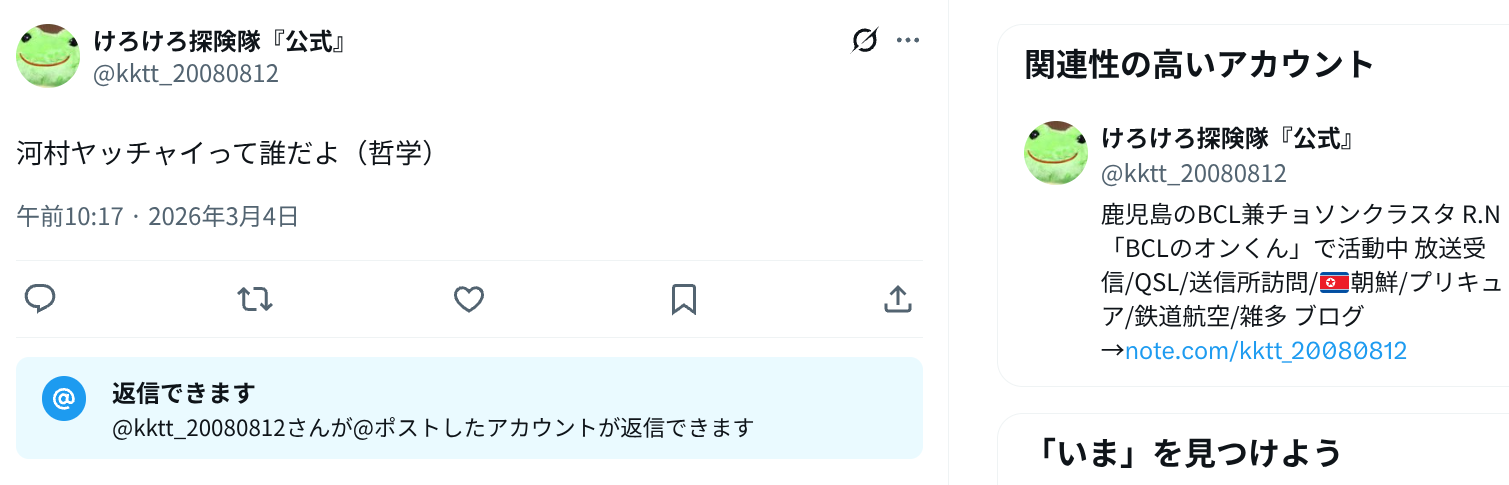Bookmark this post
The width and height of the screenshot is (1509, 485).
683,299
